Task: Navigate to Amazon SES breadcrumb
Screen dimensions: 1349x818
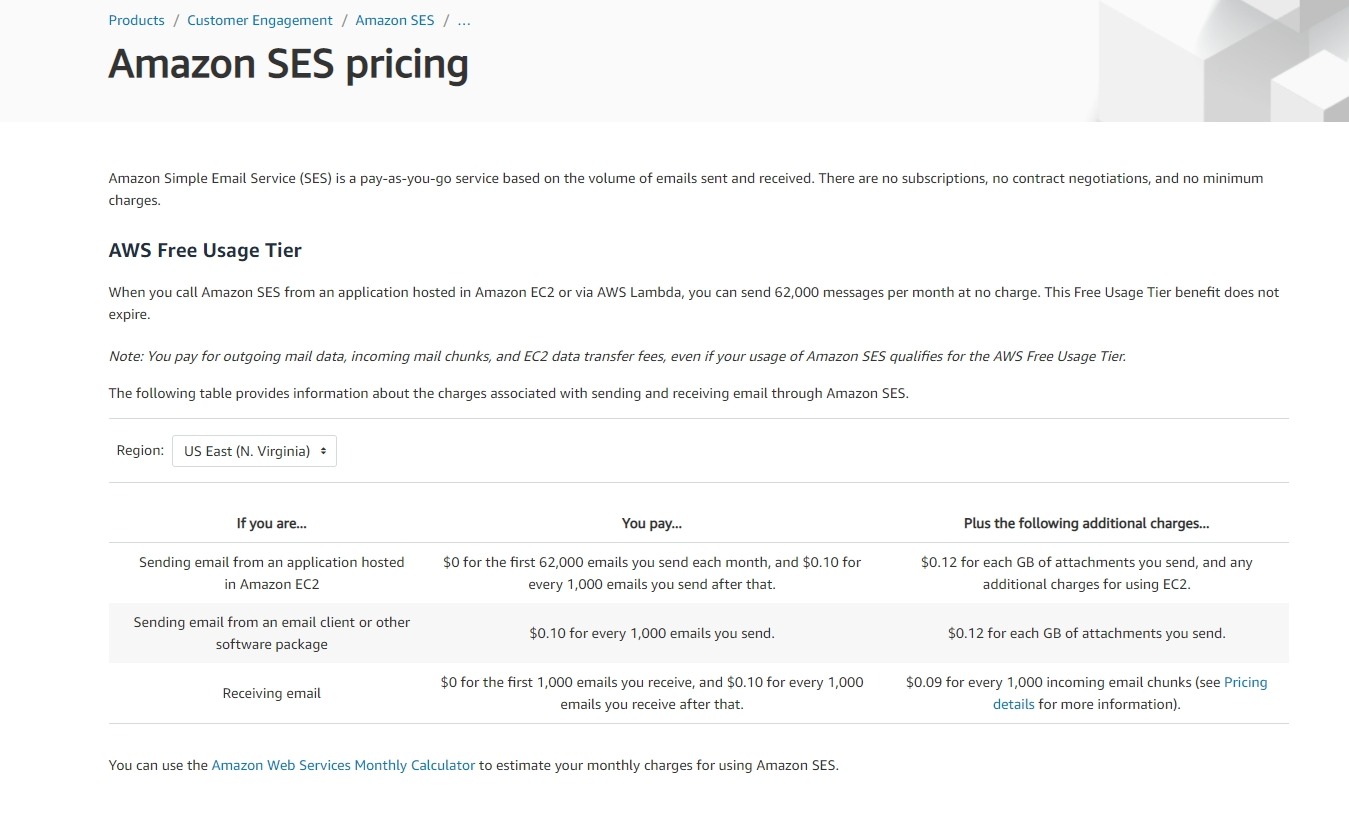Action: tap(395, 20)
